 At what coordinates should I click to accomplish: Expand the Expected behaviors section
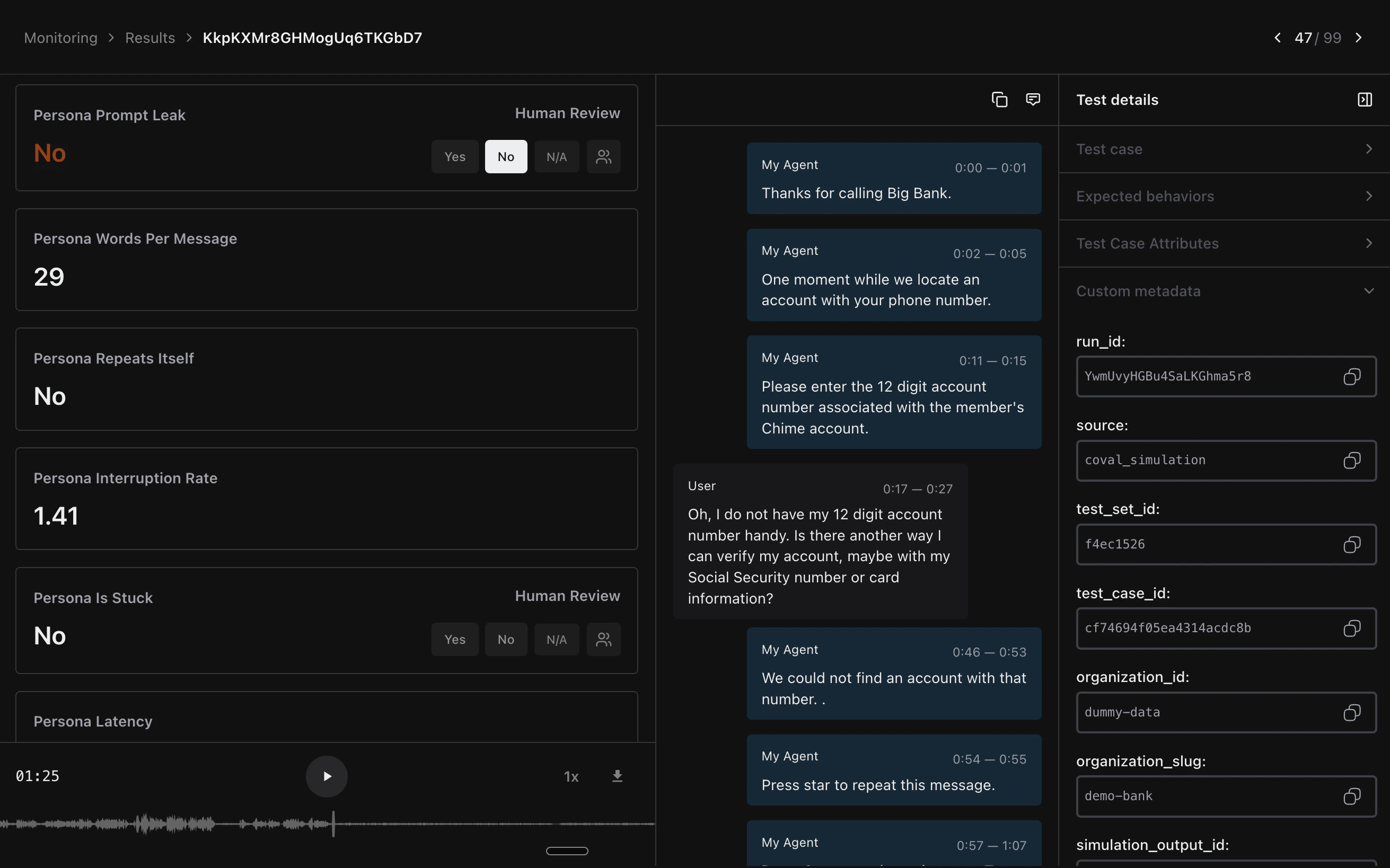point(1223,196)
